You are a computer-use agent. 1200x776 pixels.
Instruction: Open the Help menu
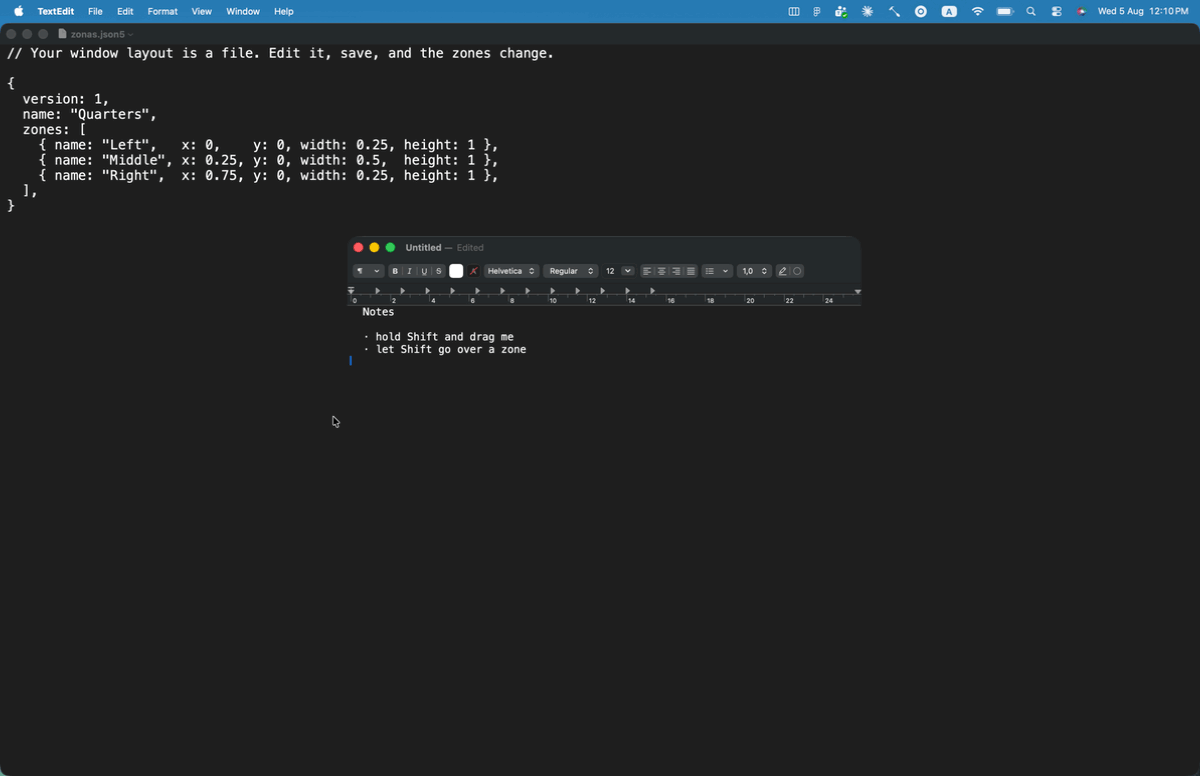tap(284, 11)
